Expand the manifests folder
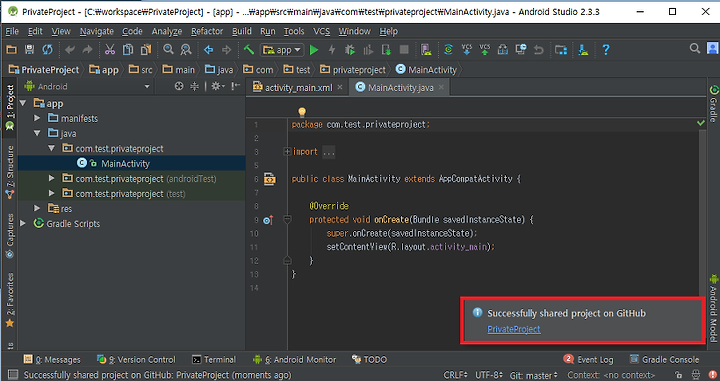The width and height of the screenshot is (720, 381). [37, 118]
